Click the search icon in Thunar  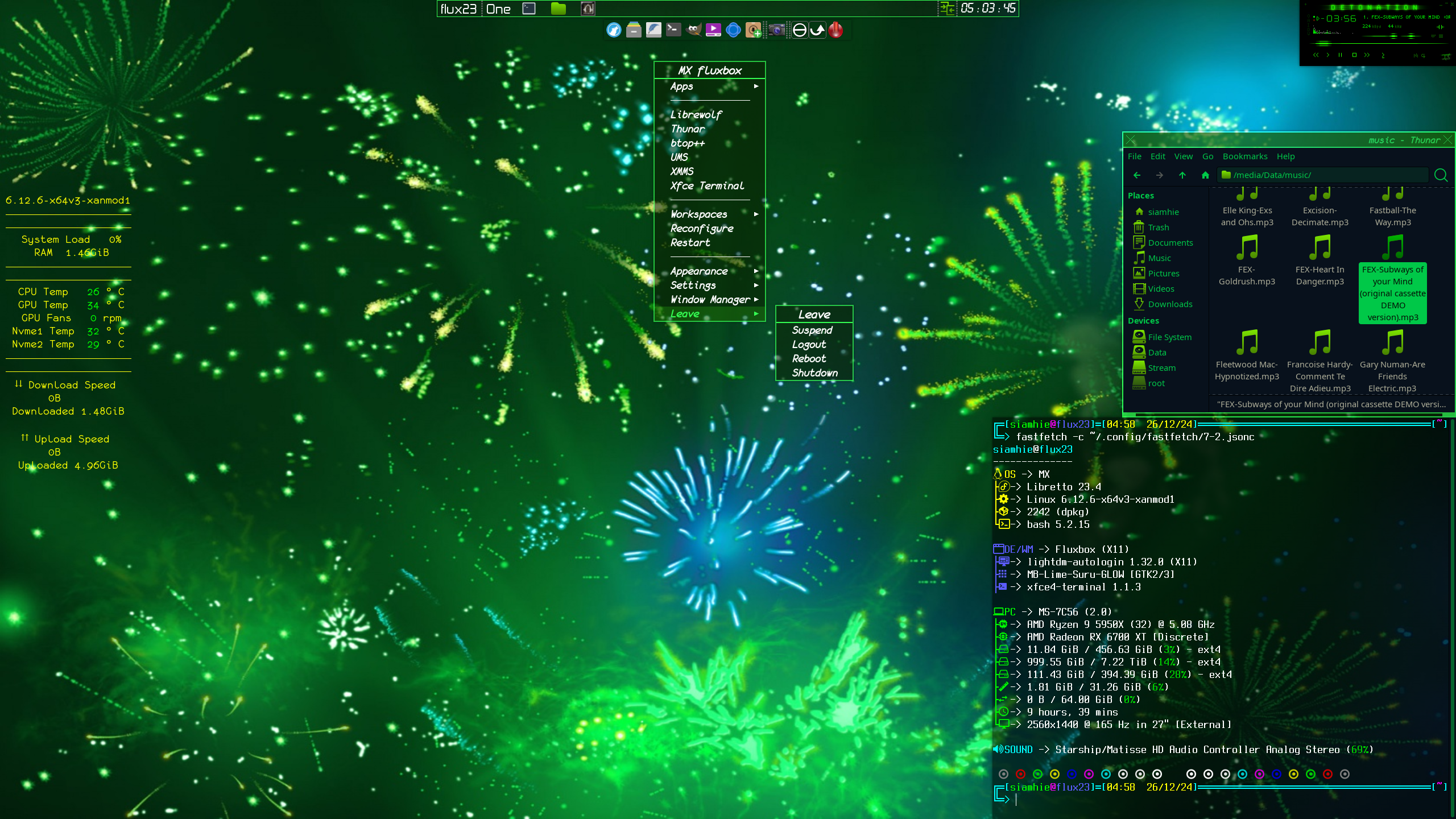coord(1441,175)
